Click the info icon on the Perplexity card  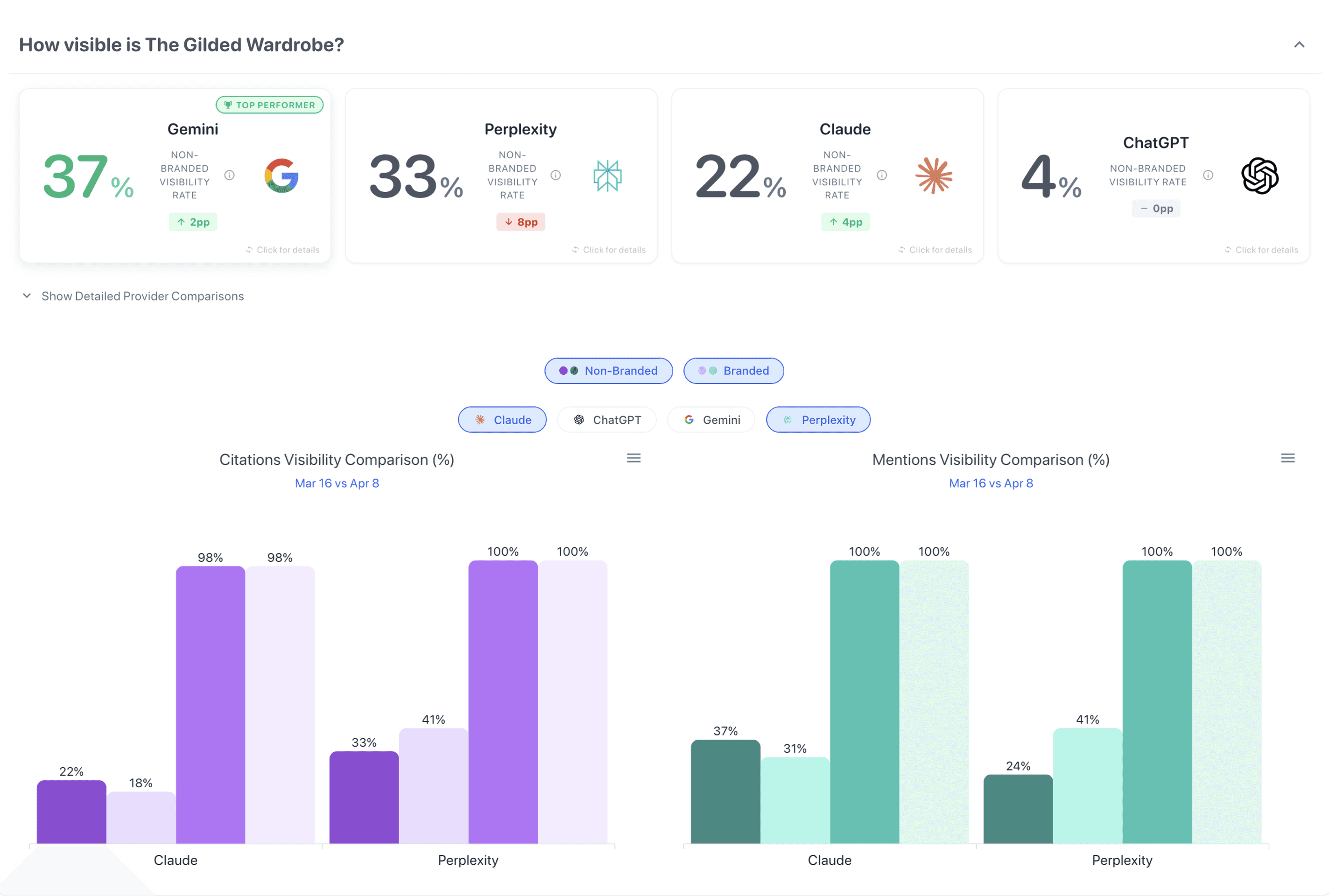[555, 175]
